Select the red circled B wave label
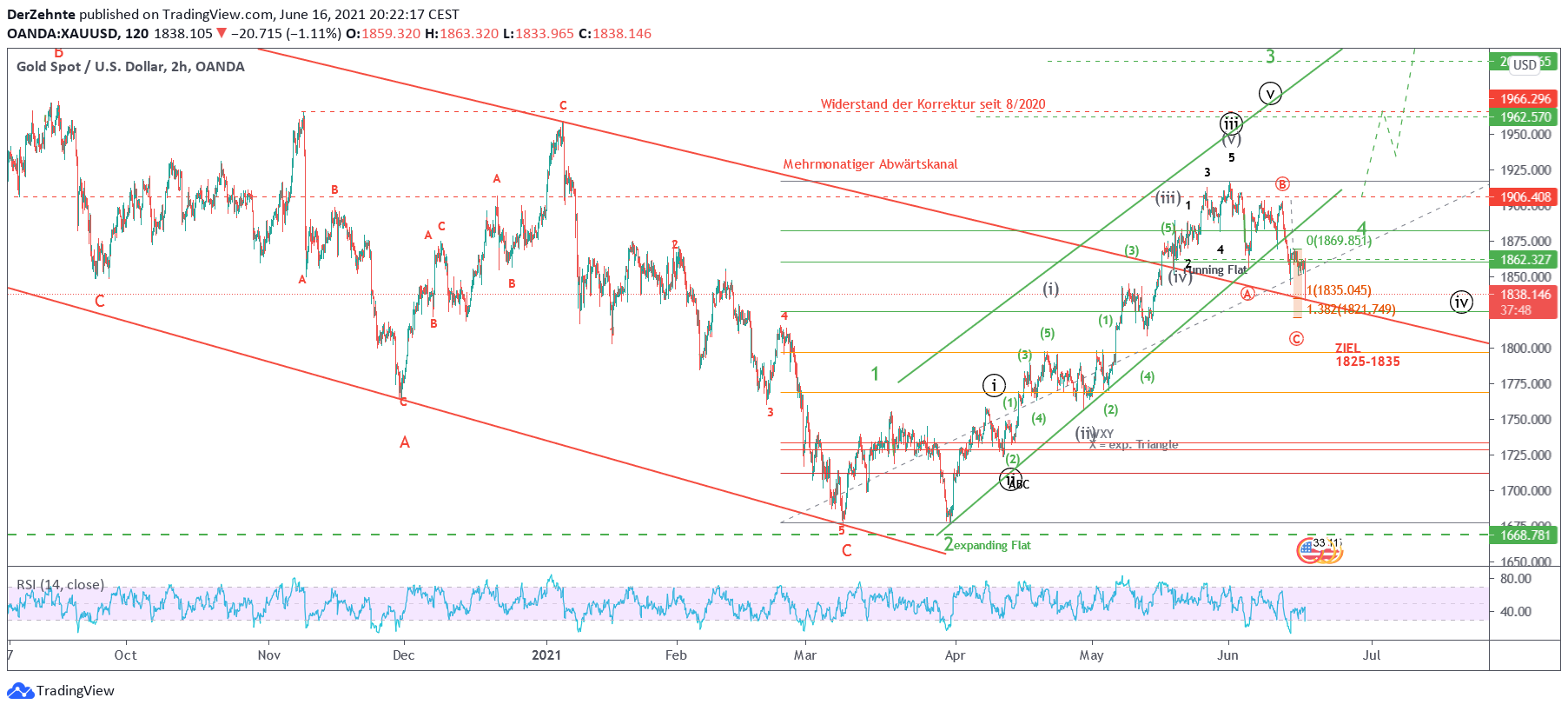This screenshot has width=1568, height=711. click(x=1283, y=183)
